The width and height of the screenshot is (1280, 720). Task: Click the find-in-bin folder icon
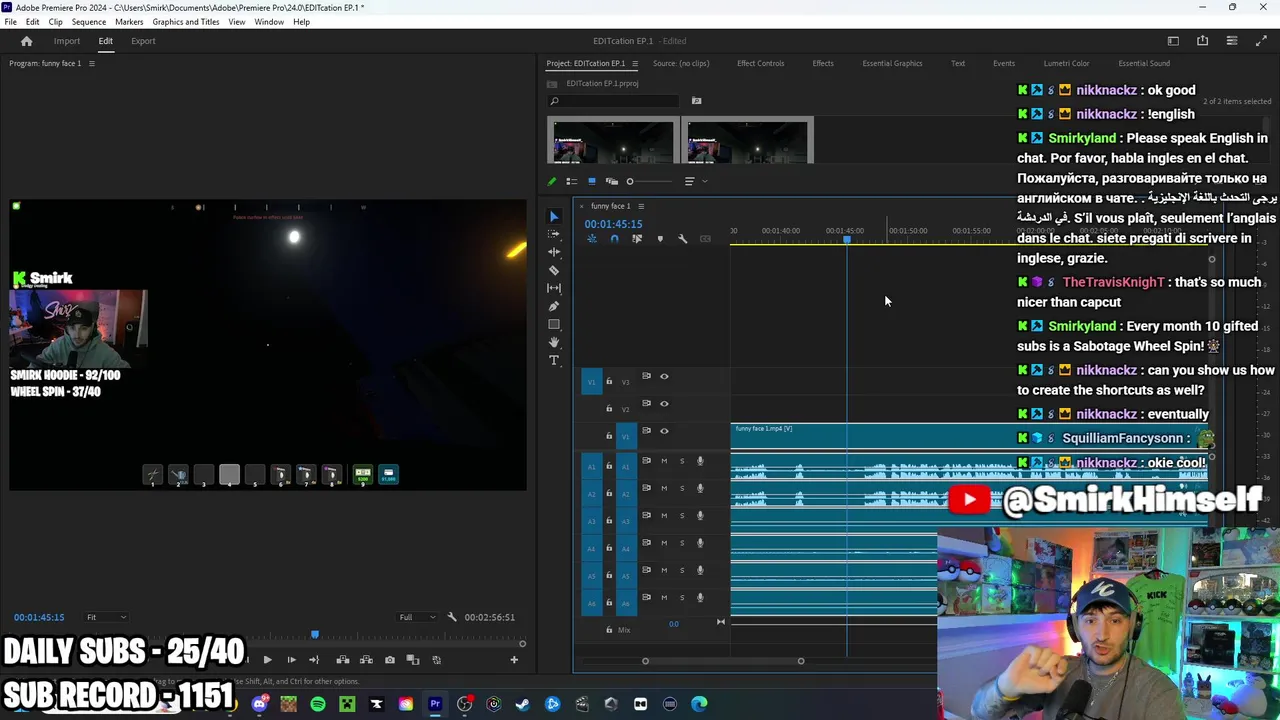[697, 101]
